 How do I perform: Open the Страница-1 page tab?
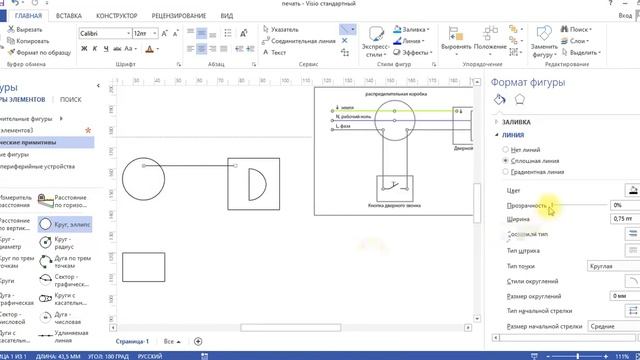(132, 341)
